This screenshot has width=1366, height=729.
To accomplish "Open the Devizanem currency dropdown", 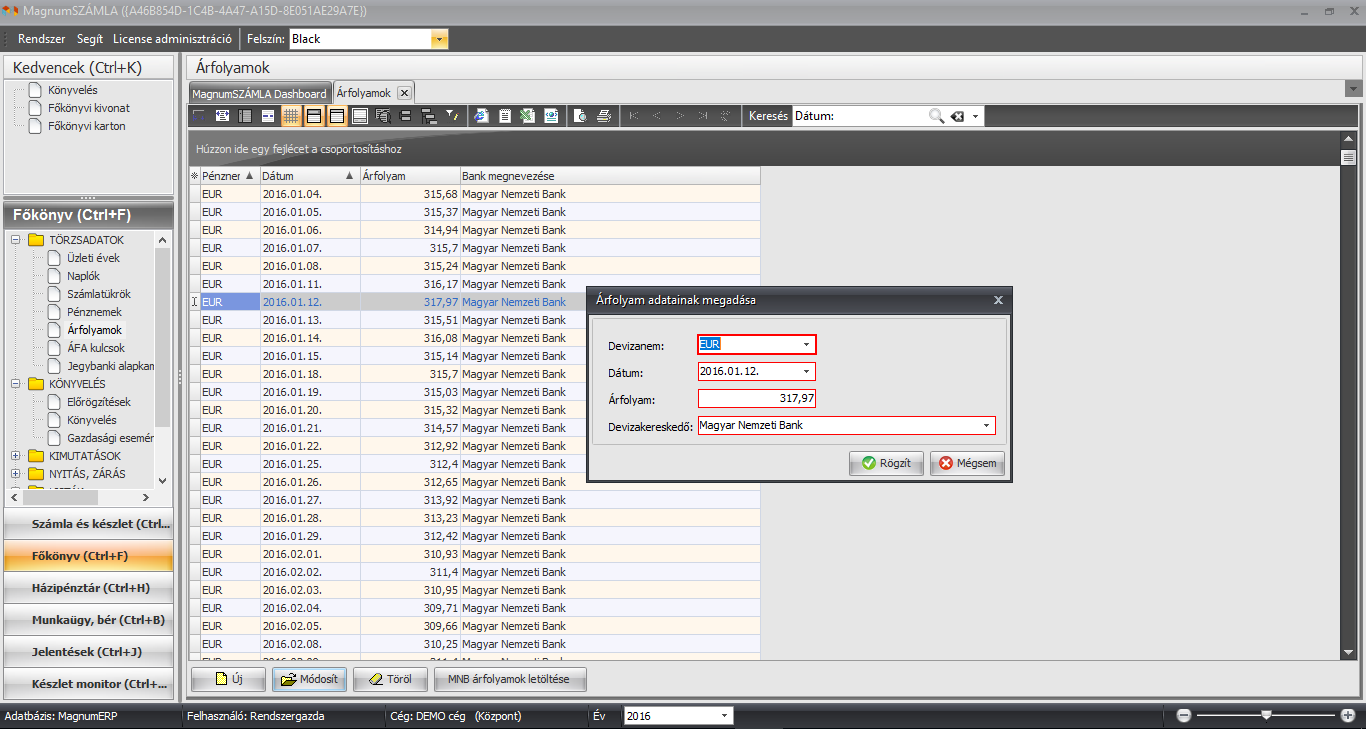I will click(806, 345).
